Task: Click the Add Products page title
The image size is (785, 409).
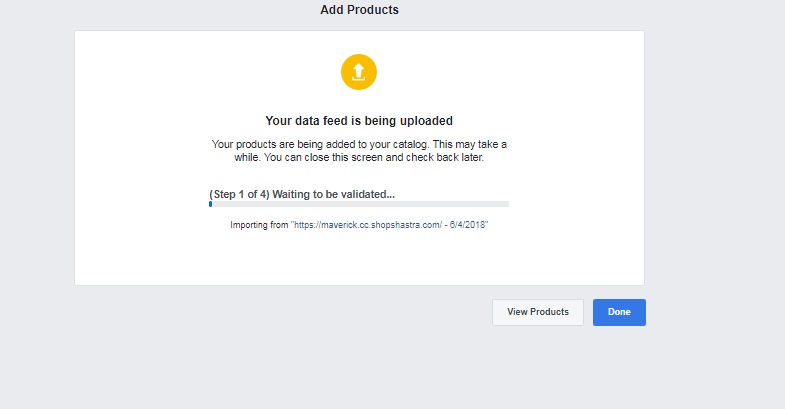Action: (359, 10)
